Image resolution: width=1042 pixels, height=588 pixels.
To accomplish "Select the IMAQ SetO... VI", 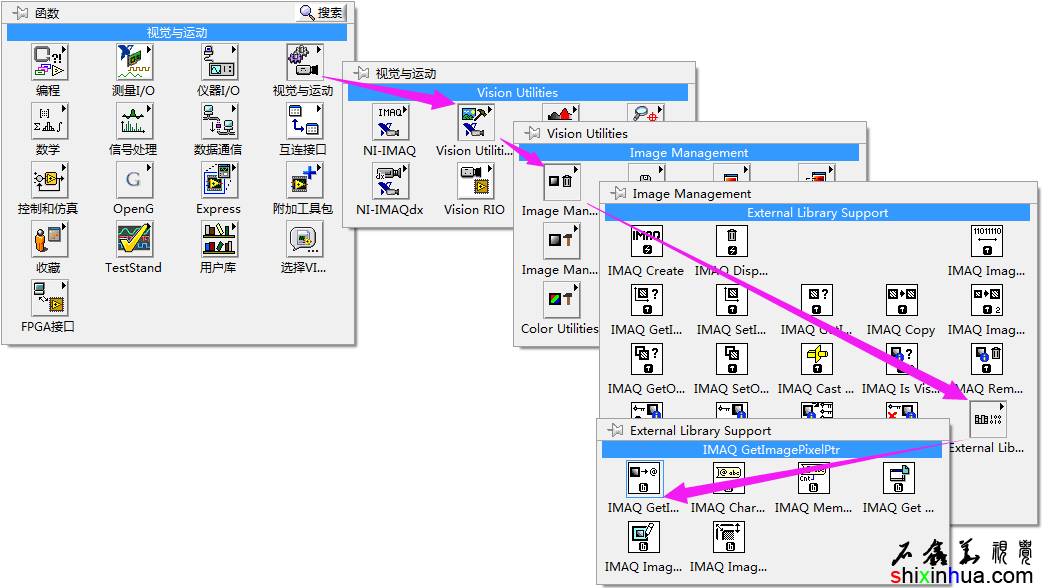I will 732,360.
